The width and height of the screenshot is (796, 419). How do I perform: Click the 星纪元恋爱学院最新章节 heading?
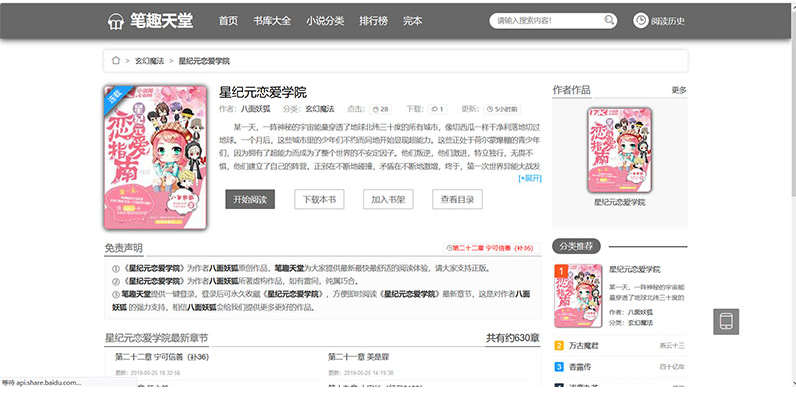pyautogui.click(x=156, y=338)
